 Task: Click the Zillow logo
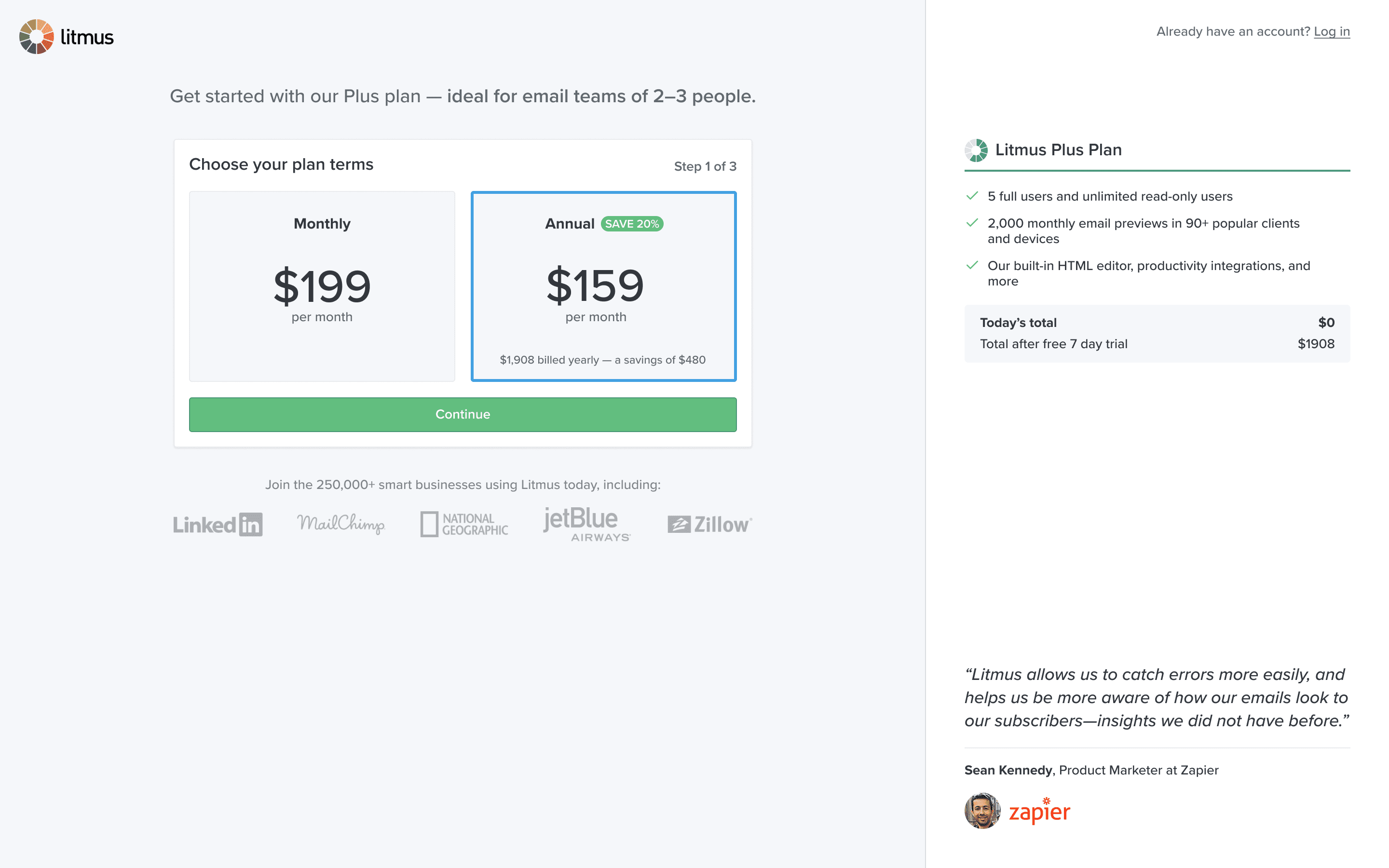tap(709, 524)
